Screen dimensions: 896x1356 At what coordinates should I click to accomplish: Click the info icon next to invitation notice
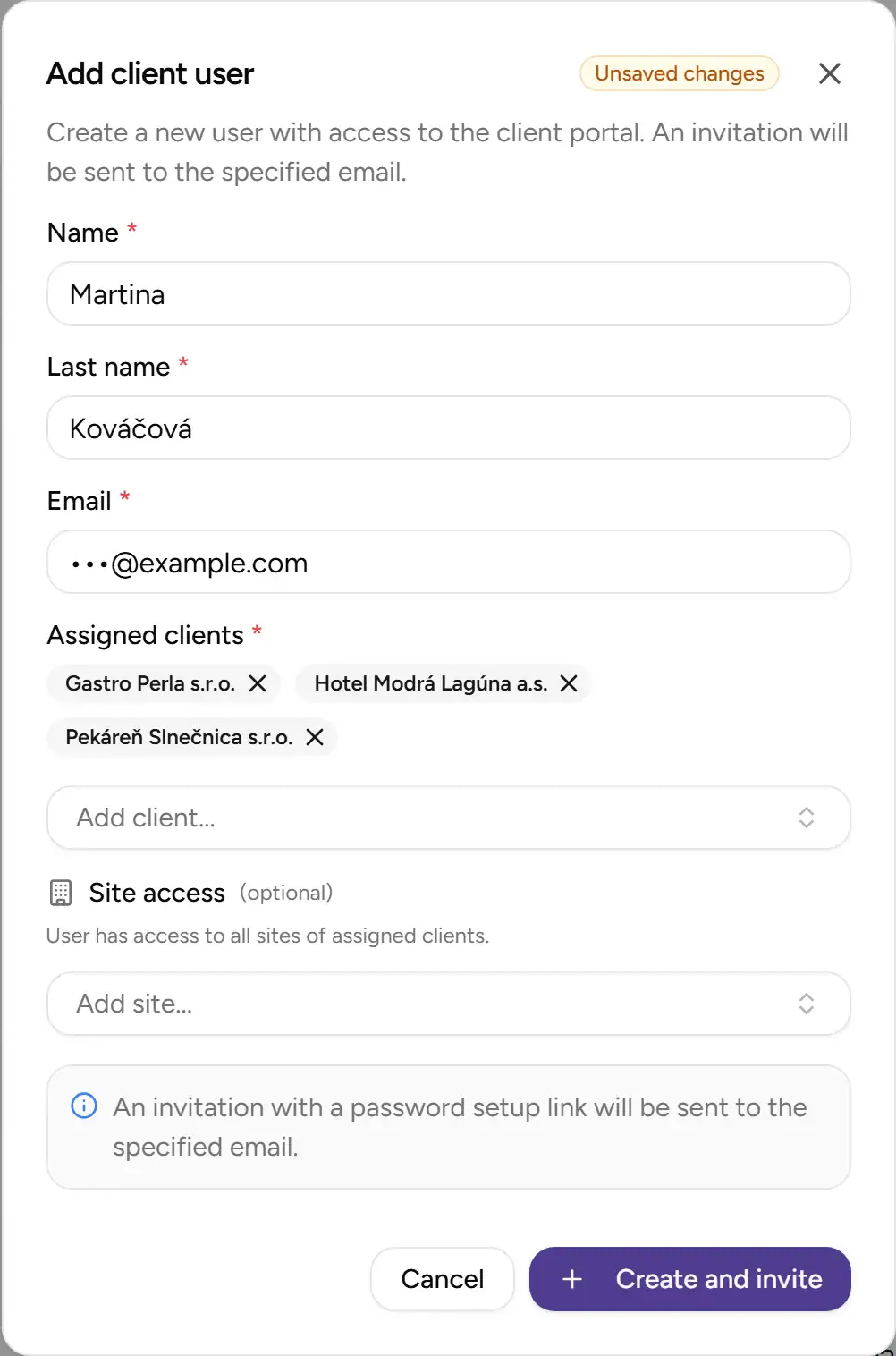pos(82,1106)
